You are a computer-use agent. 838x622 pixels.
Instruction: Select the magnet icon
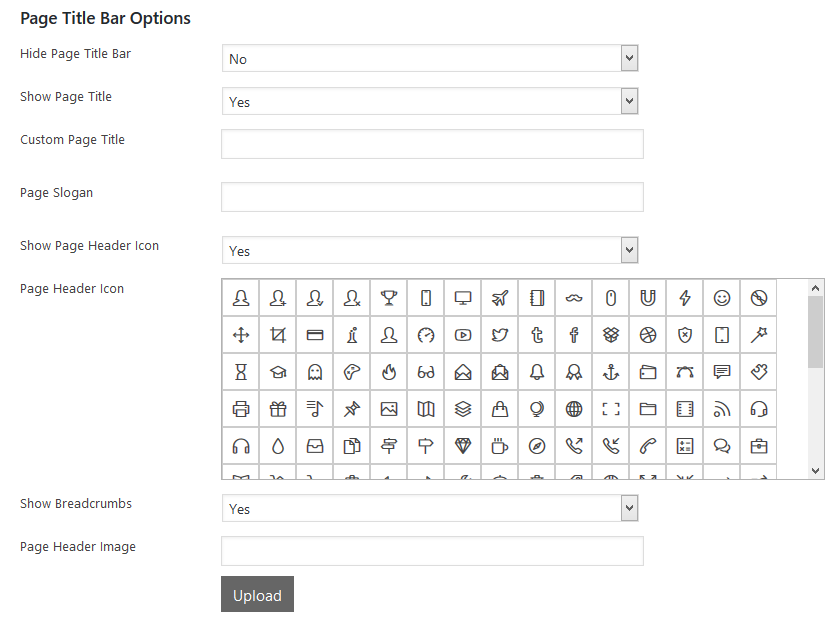click(648, 298)
